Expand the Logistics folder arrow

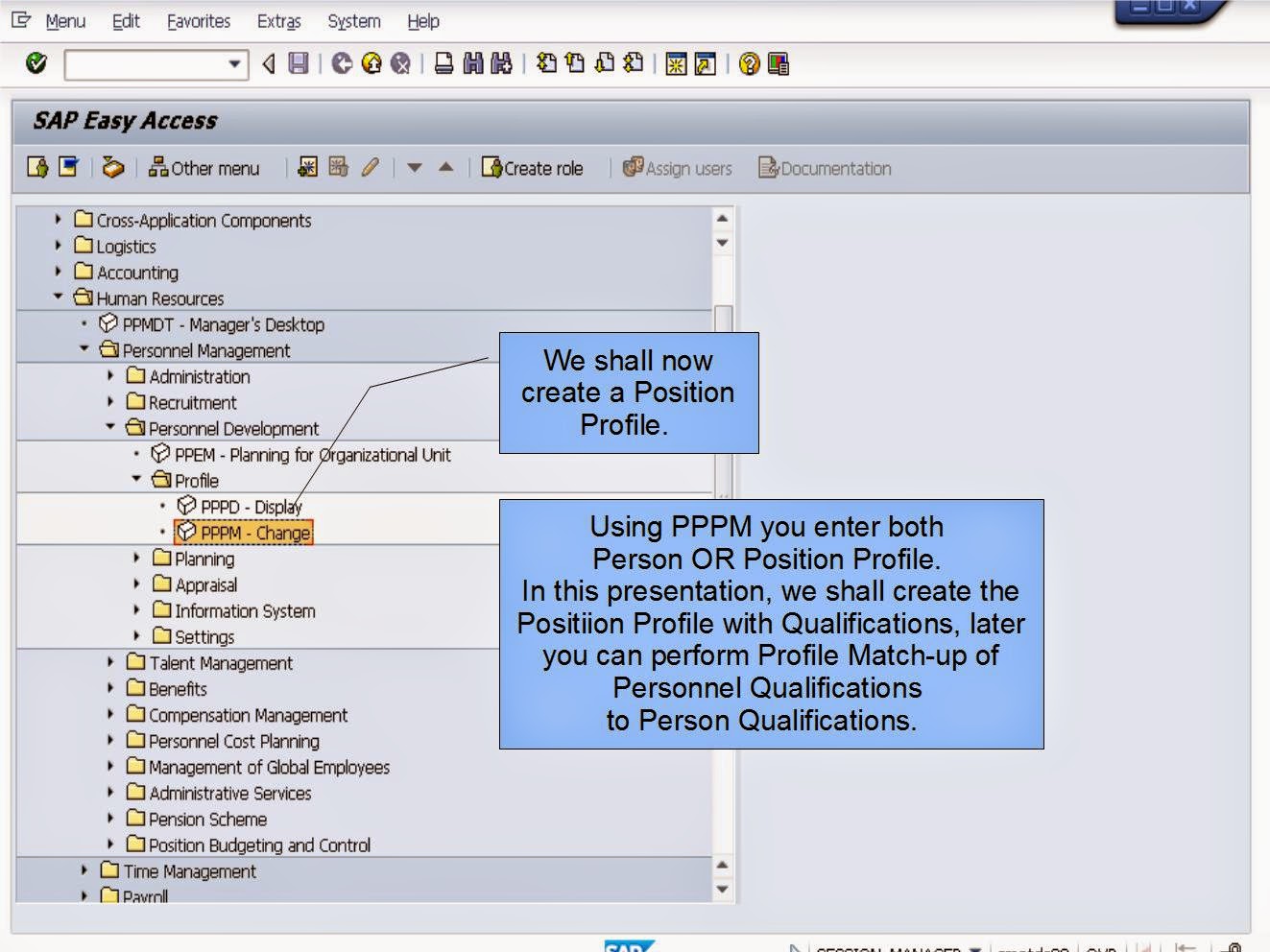pos(59,246)
